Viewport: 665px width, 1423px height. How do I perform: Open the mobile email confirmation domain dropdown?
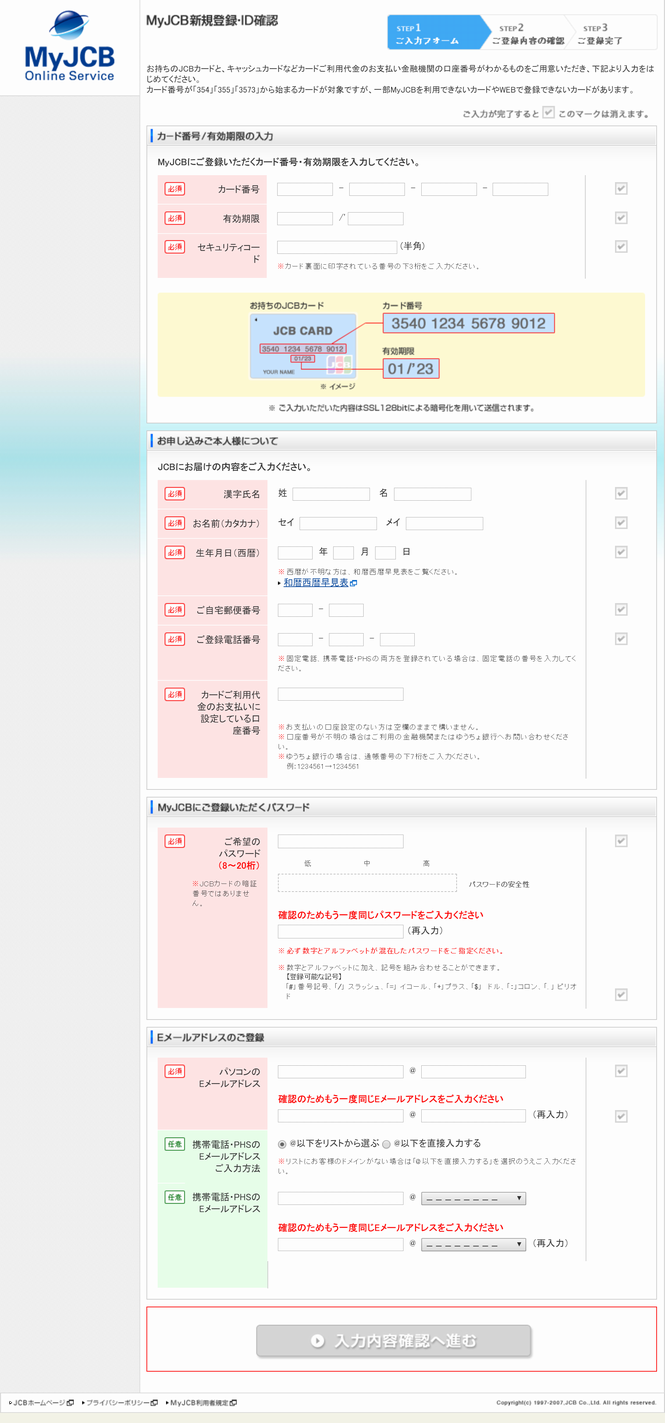click(x=473, y=1245)
